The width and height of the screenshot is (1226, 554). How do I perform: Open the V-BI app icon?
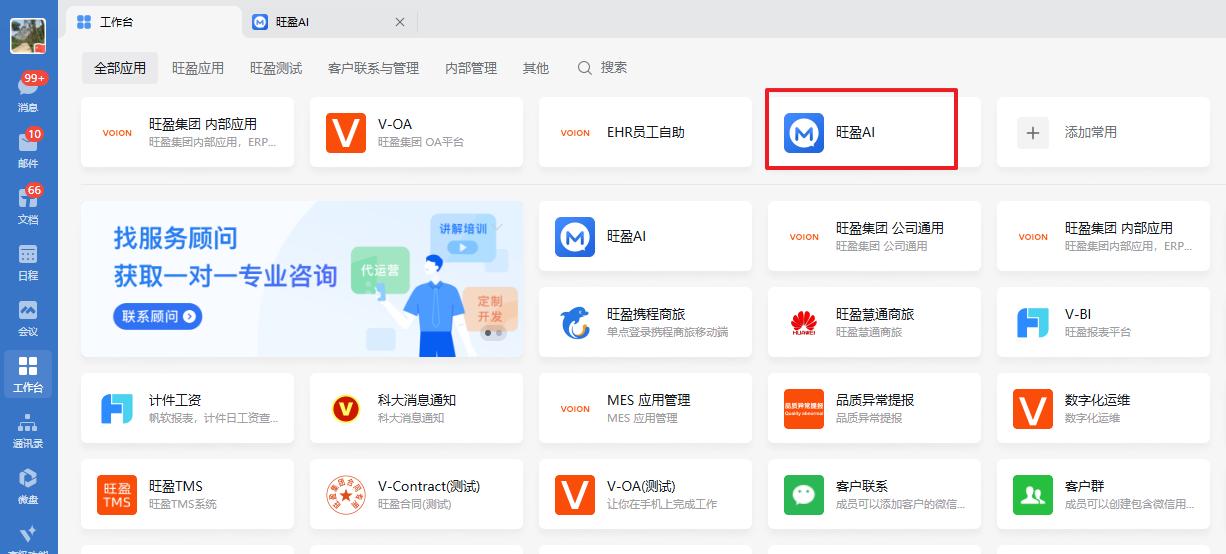coord(1033,323)
